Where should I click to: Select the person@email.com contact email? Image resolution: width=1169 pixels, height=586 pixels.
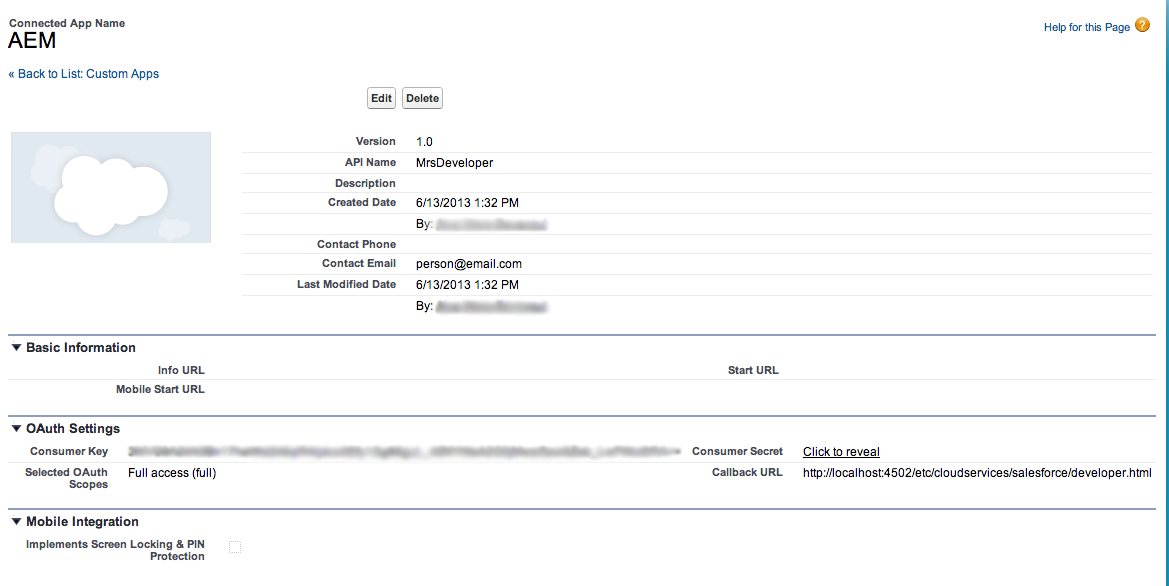click(469, 264)
